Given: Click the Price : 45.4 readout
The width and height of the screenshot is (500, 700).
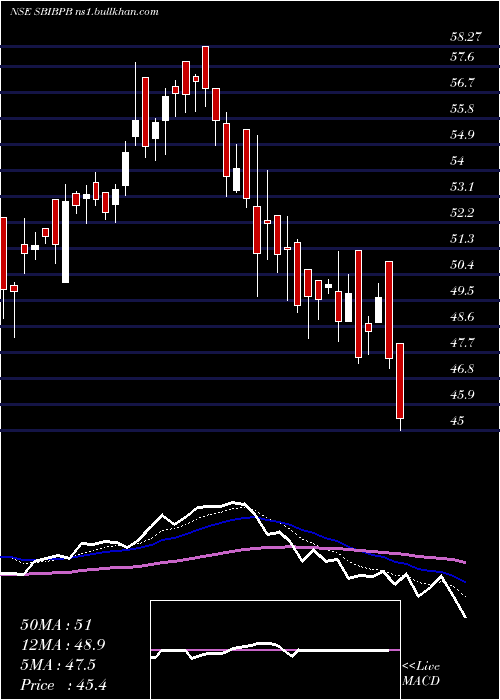Looking at the screenshot, I should coord(63,685).
